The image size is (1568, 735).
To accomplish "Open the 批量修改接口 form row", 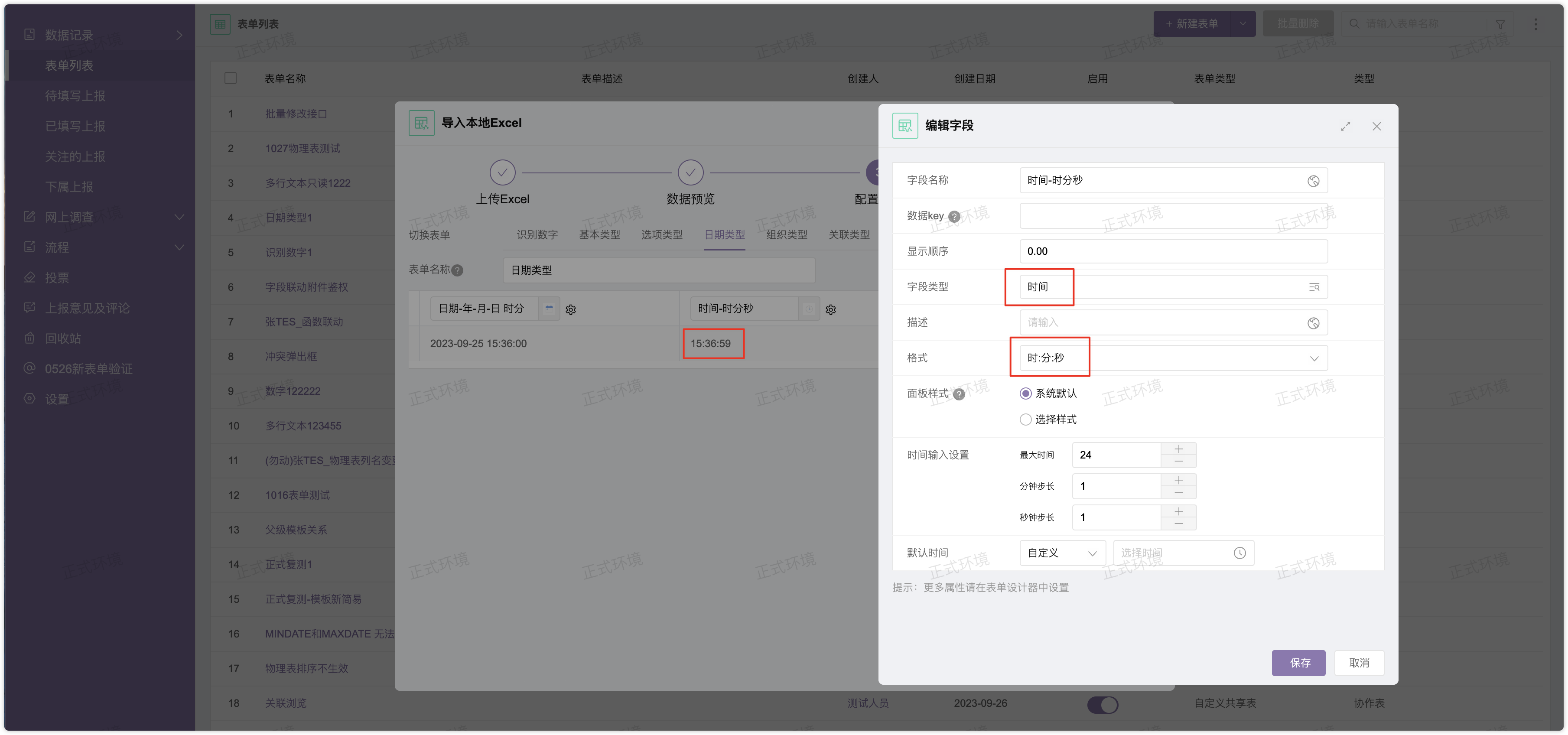I will (x=296, y=114).
